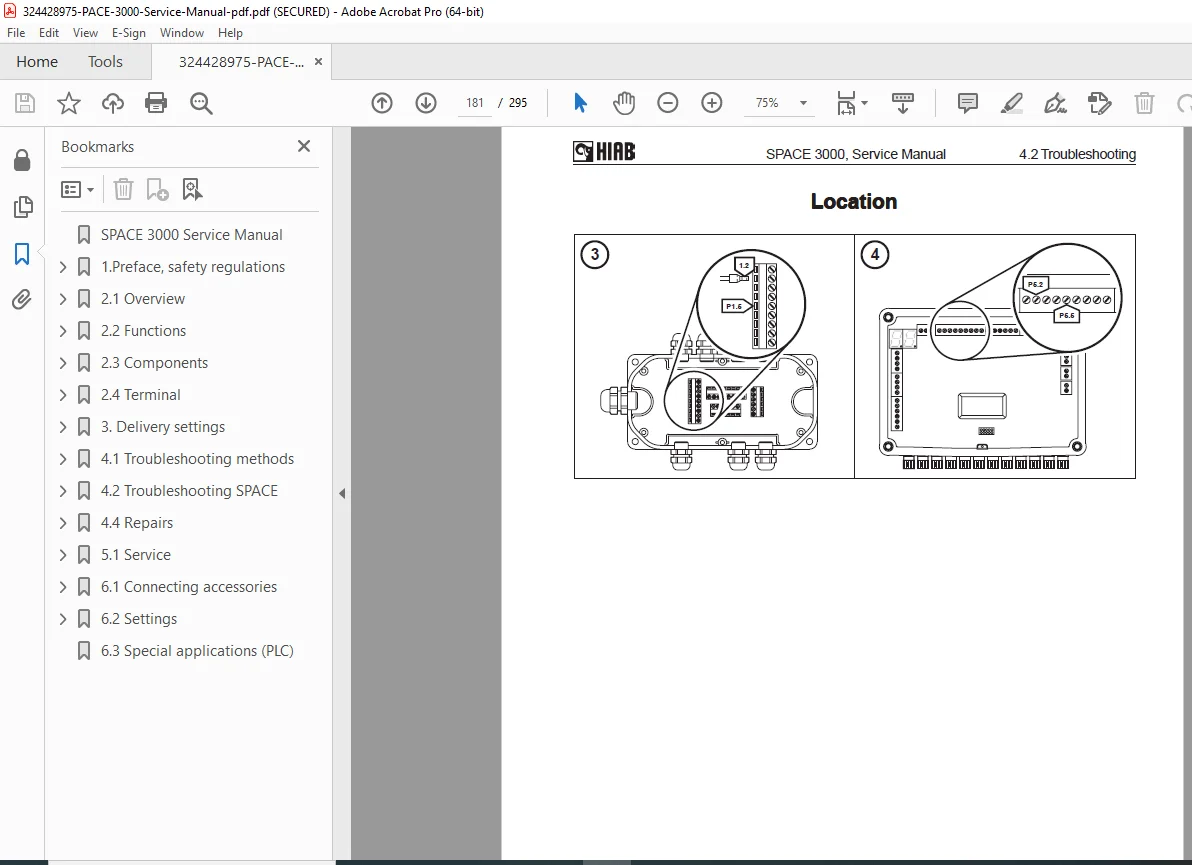This screenshot has height=865, width=1192.
Task: Print the document using the printer icon
Action: (x=156, y=103)
